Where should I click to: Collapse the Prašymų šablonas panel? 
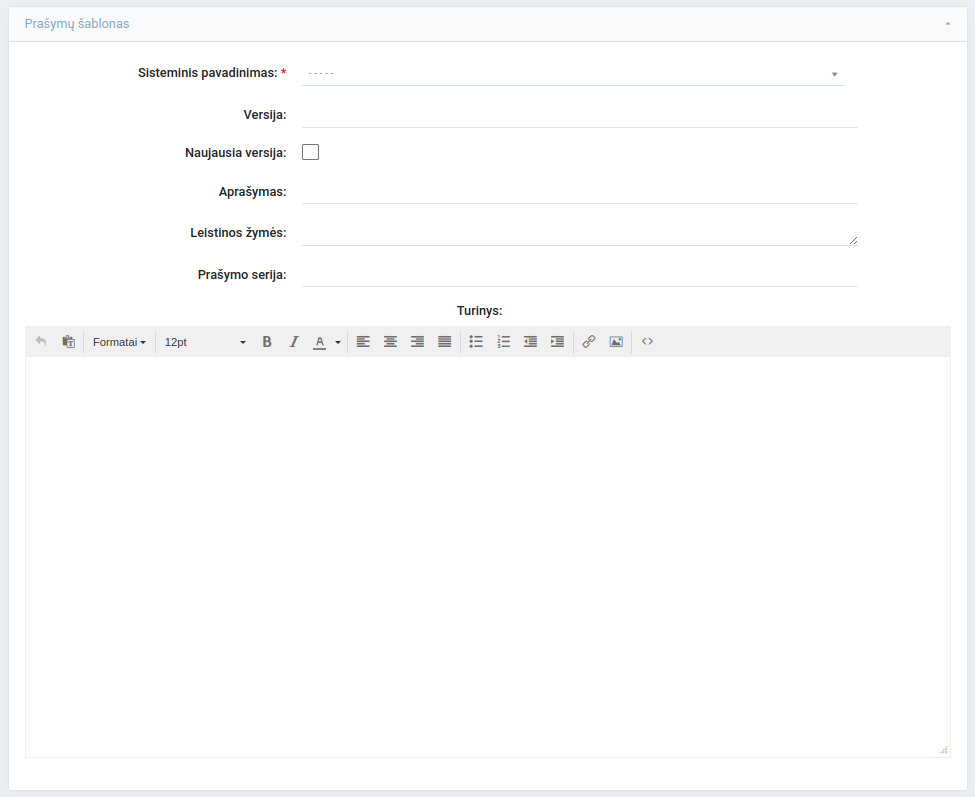click(947, 23)
